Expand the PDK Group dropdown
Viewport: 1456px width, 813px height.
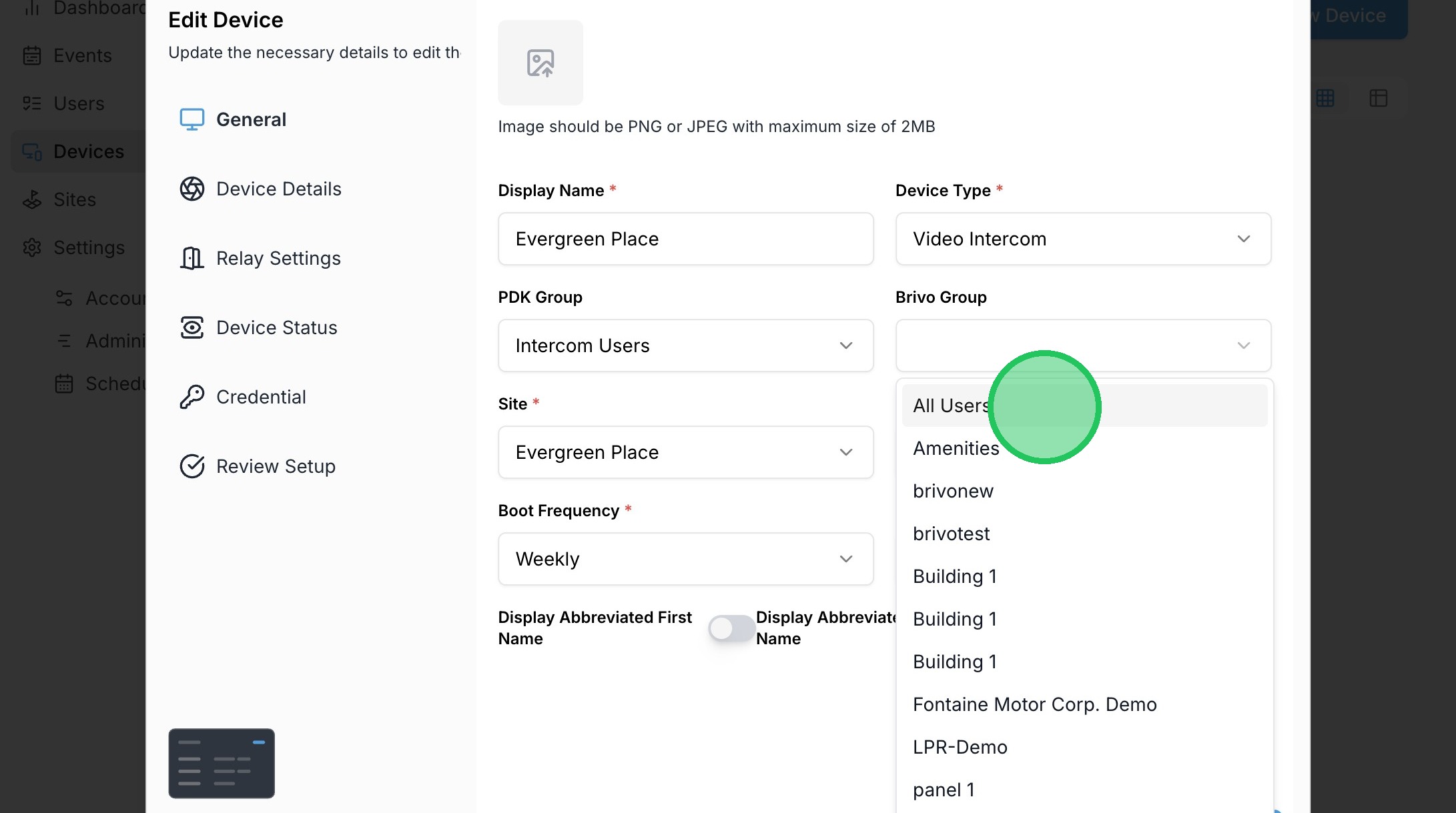pos(685,345)
